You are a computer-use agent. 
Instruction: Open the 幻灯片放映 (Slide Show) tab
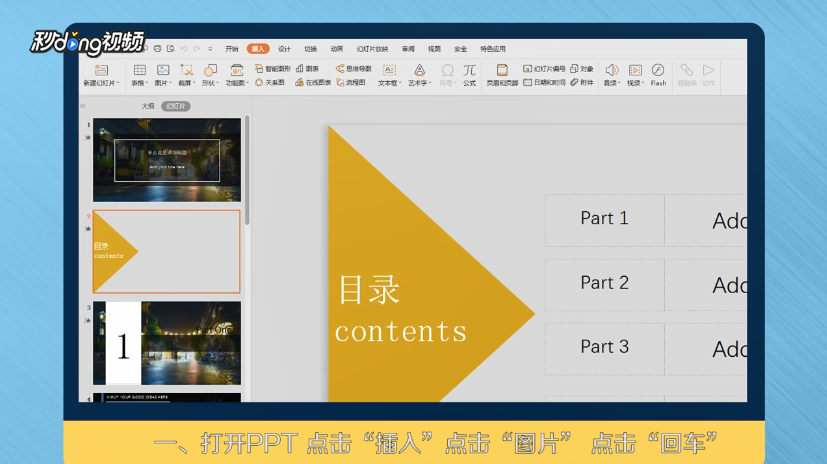[372, 49]
